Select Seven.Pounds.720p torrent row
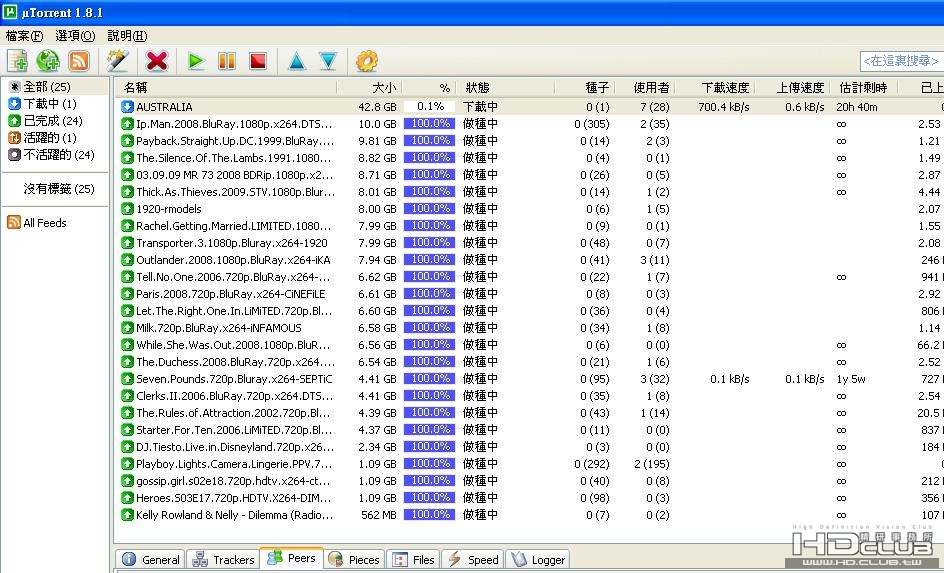Viewport: 944px width, 573px height. click(x=529, y=379)
